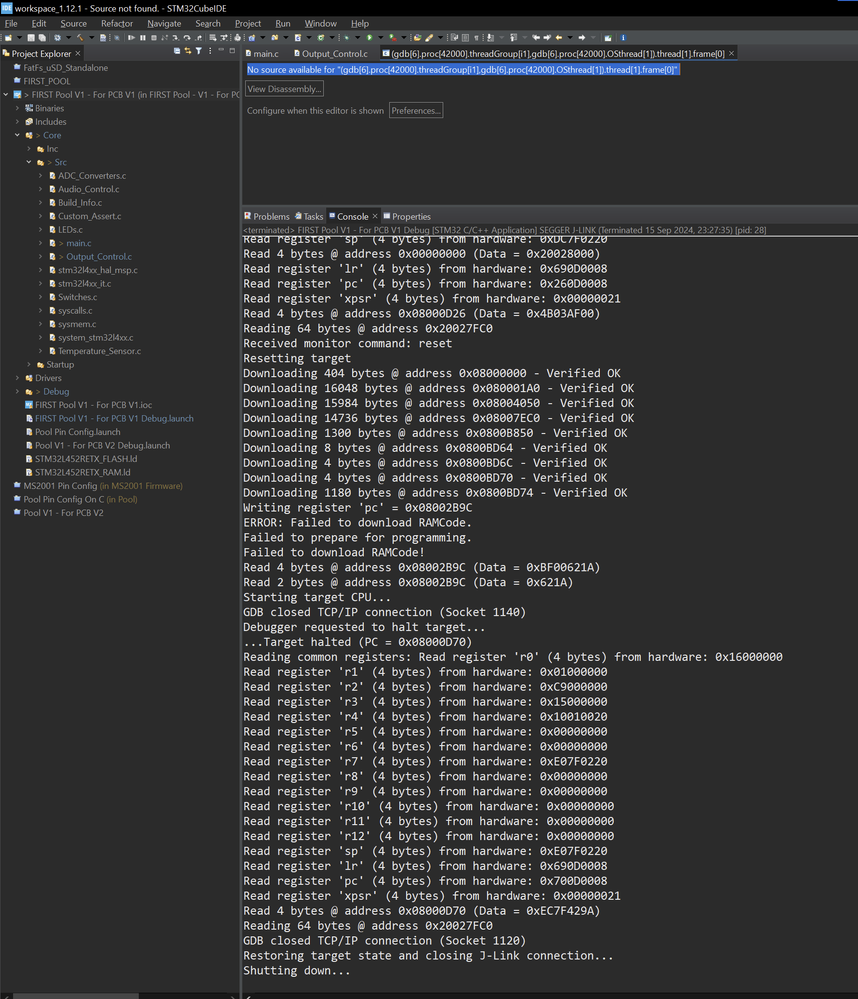The width and height of the screenshot is (858, 999).
Task: Open dropdown arrow next to hammer Build icon
Action: pos(92,38)
